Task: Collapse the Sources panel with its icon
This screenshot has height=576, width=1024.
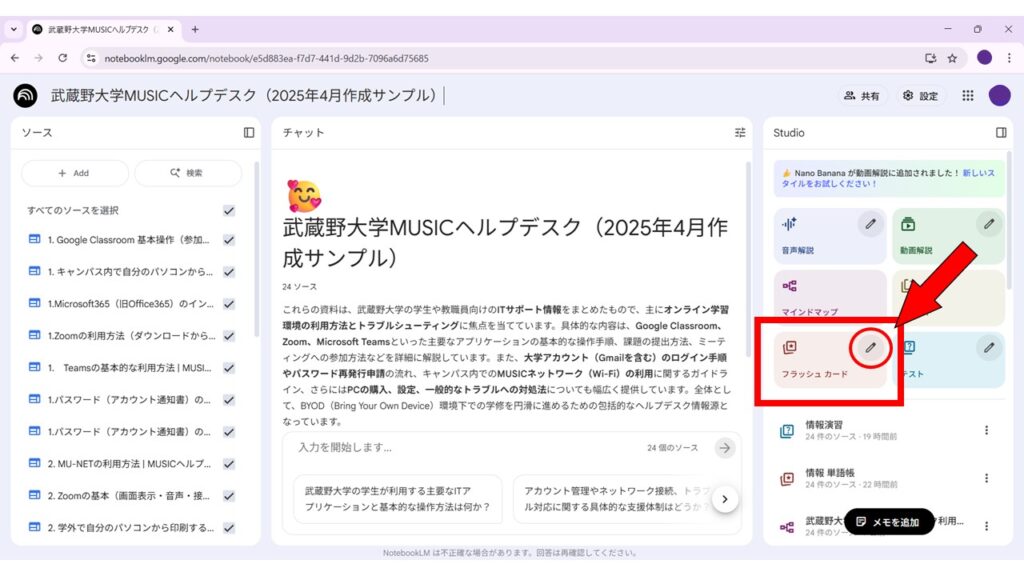Action: tap(249, 132)
